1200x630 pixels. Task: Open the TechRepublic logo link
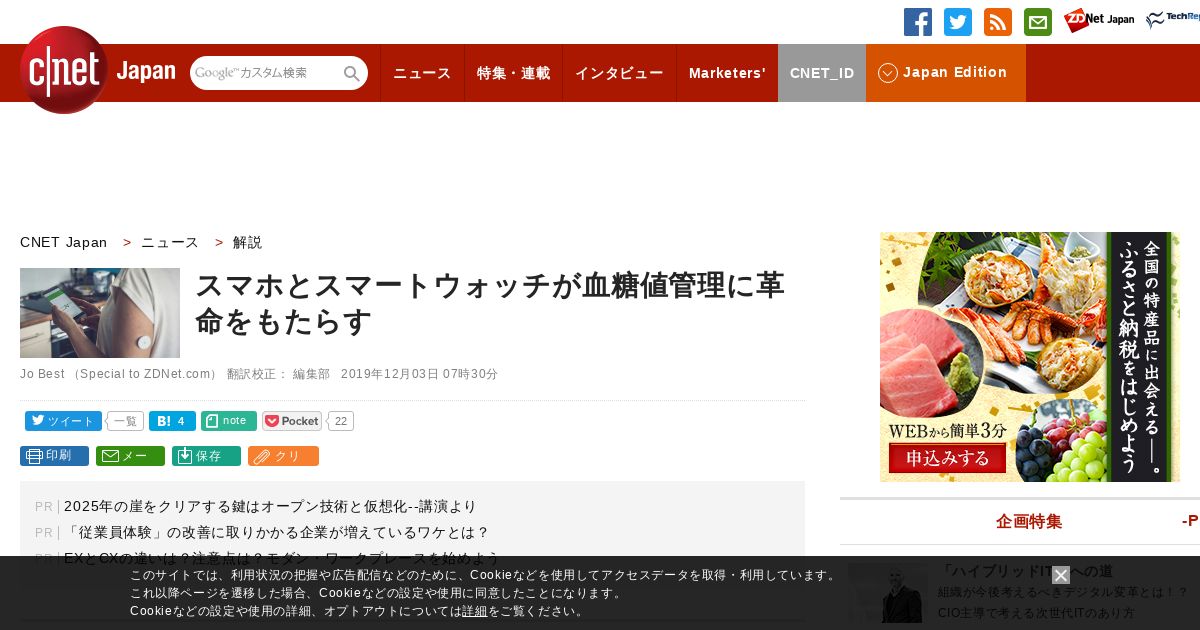click(1173, 20)
